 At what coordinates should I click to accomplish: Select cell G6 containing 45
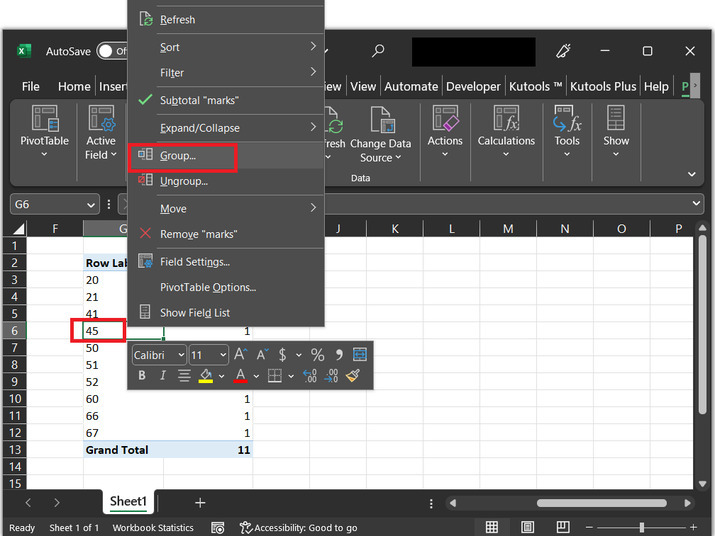pos(98,331)
